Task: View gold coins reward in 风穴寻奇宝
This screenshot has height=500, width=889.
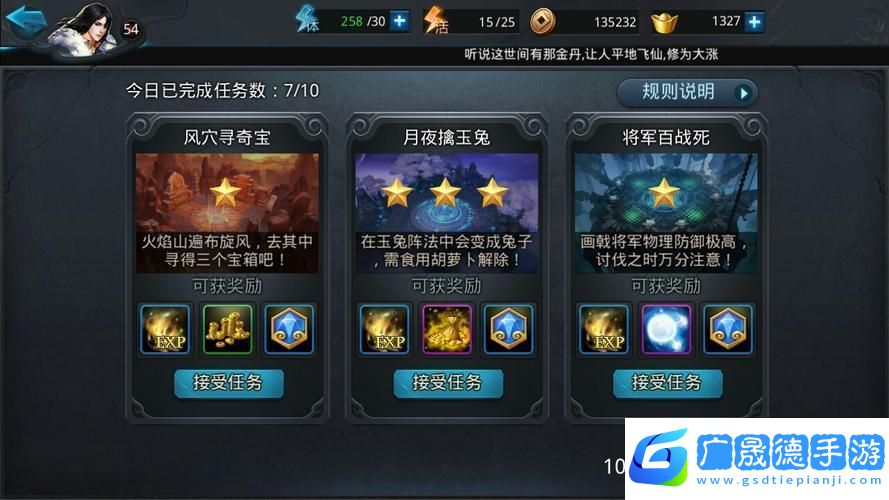Action: click(x=227, y=329)
